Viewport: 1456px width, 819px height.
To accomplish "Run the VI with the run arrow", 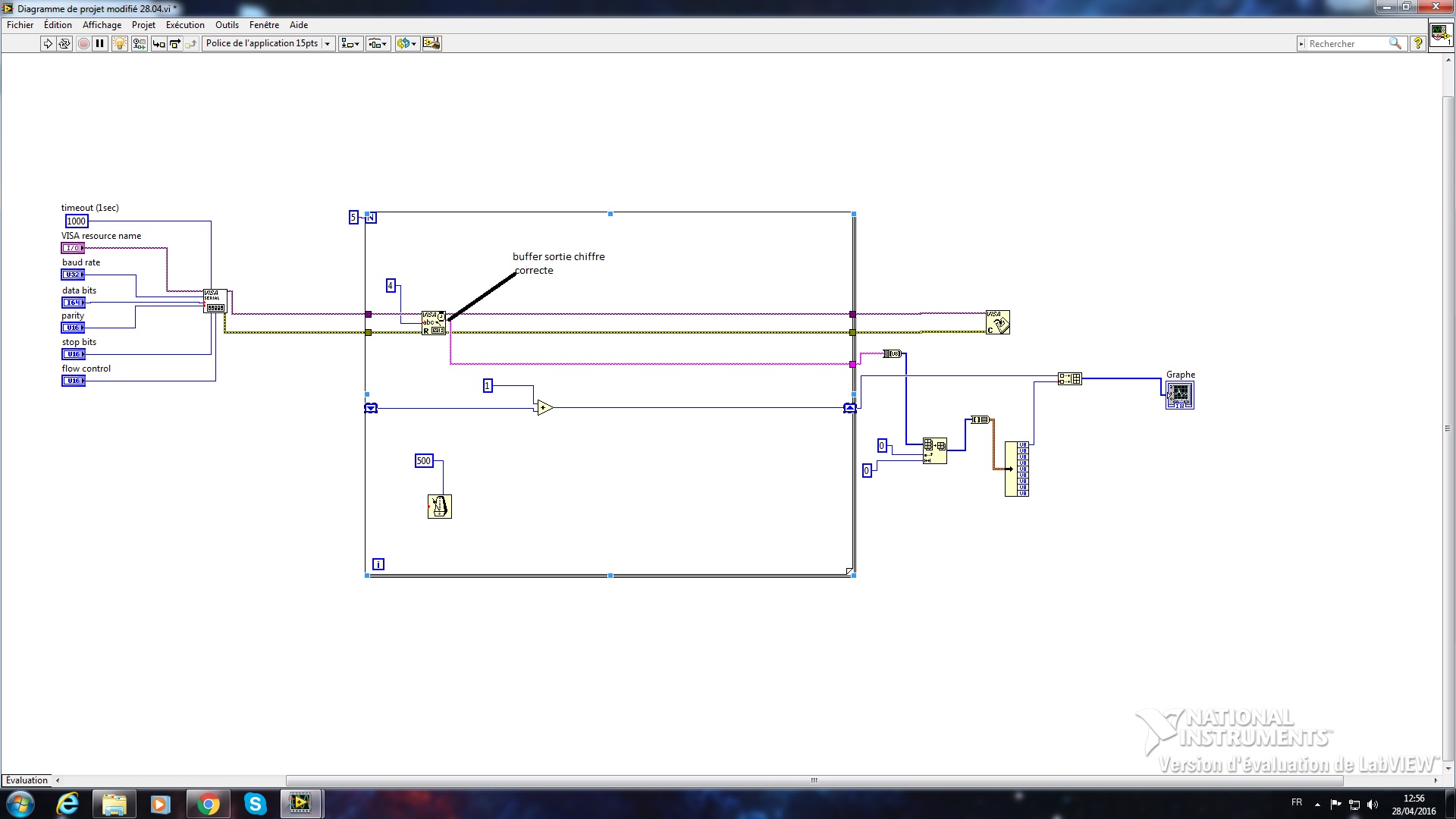I will tap(46, 43).
